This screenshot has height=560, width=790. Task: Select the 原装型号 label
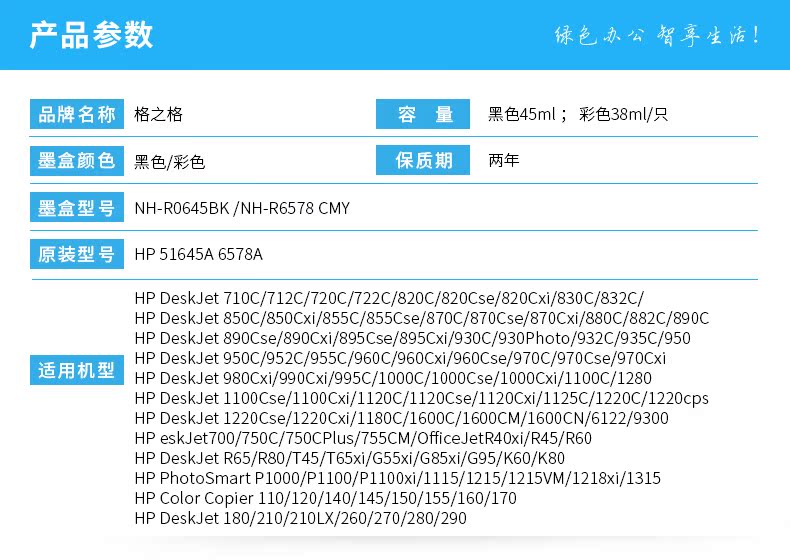[x=77, y=254]
